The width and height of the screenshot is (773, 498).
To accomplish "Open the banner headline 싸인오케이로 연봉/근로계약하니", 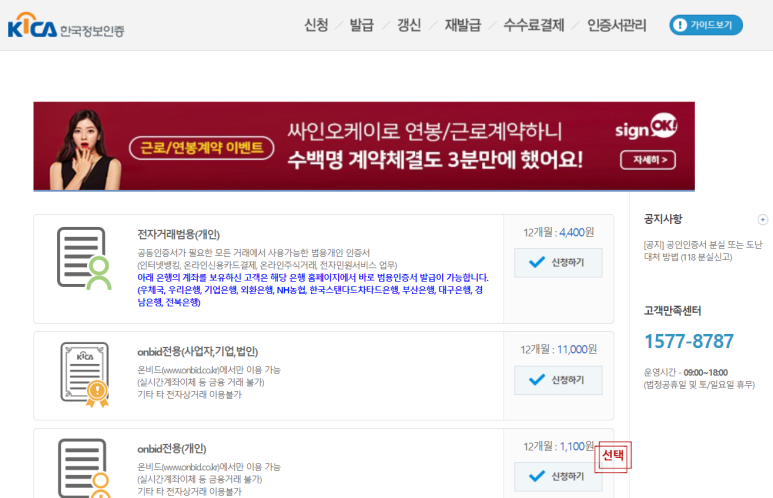I will (424, 131).
